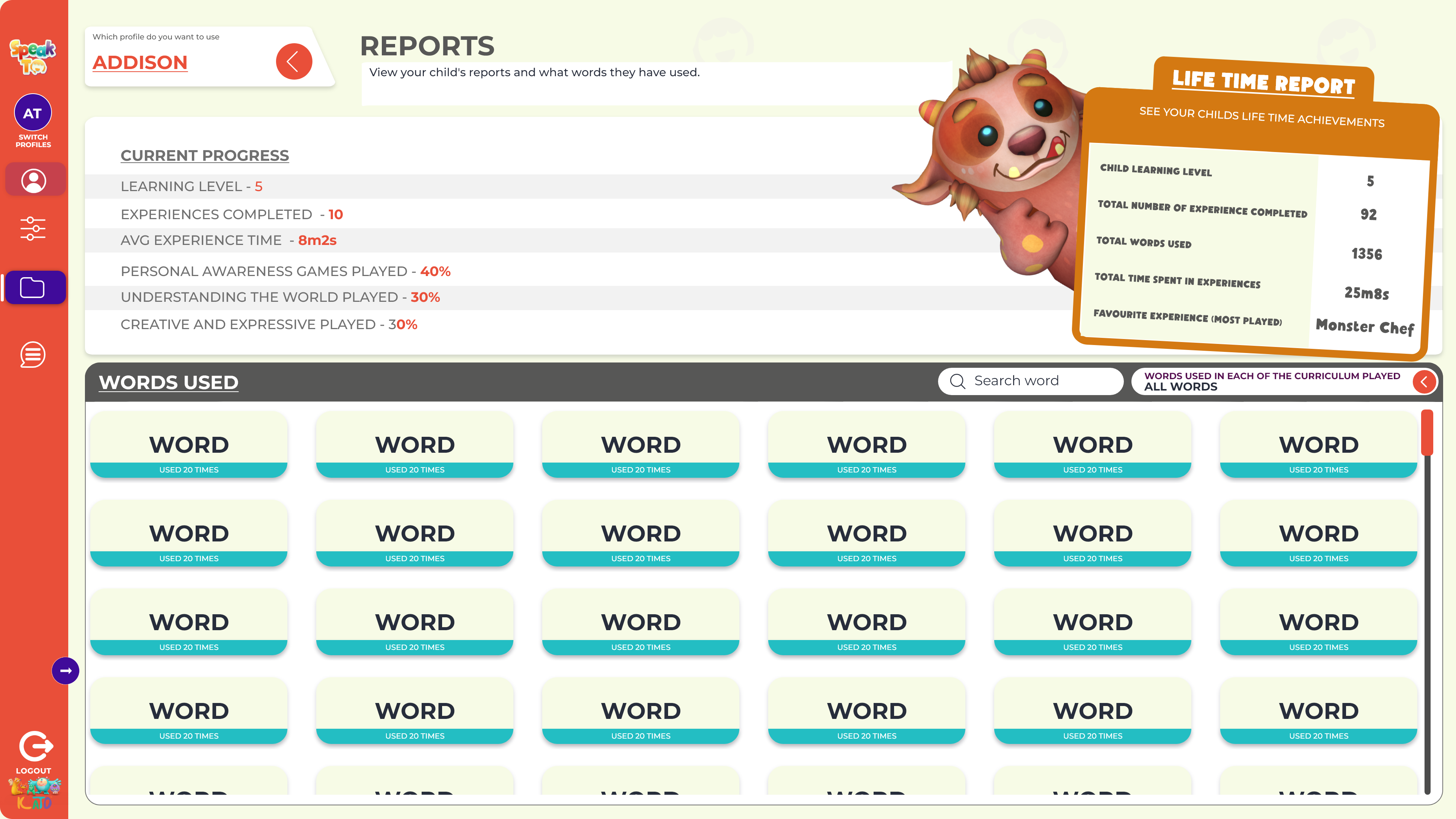Click the Words Used heading
Viewport: 1456px width, 819px height.
click(168, 383)
